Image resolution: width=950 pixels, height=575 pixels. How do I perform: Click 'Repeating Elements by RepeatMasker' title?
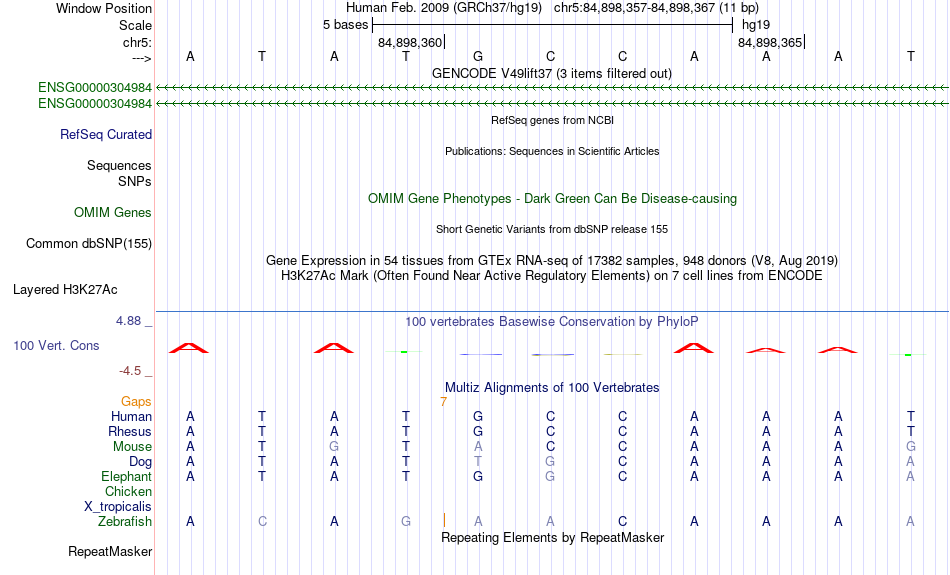[x=553, y=538]
